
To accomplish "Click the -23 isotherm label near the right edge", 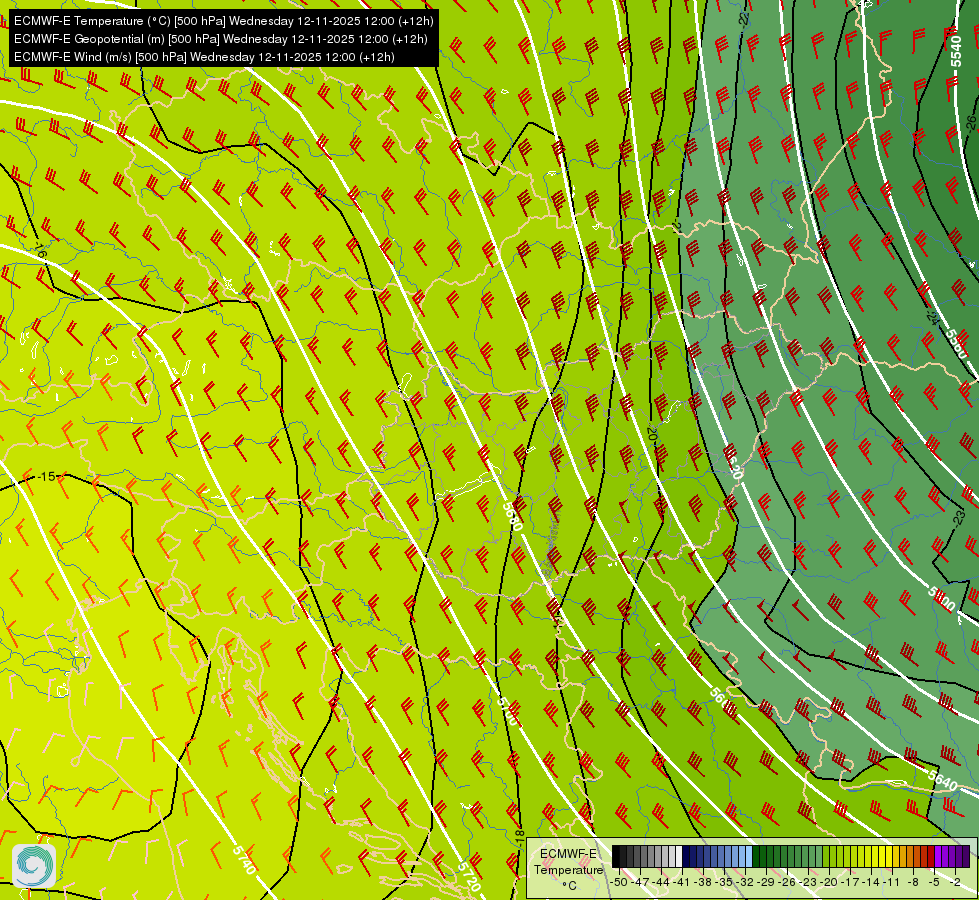I will [x=959, y=517].
